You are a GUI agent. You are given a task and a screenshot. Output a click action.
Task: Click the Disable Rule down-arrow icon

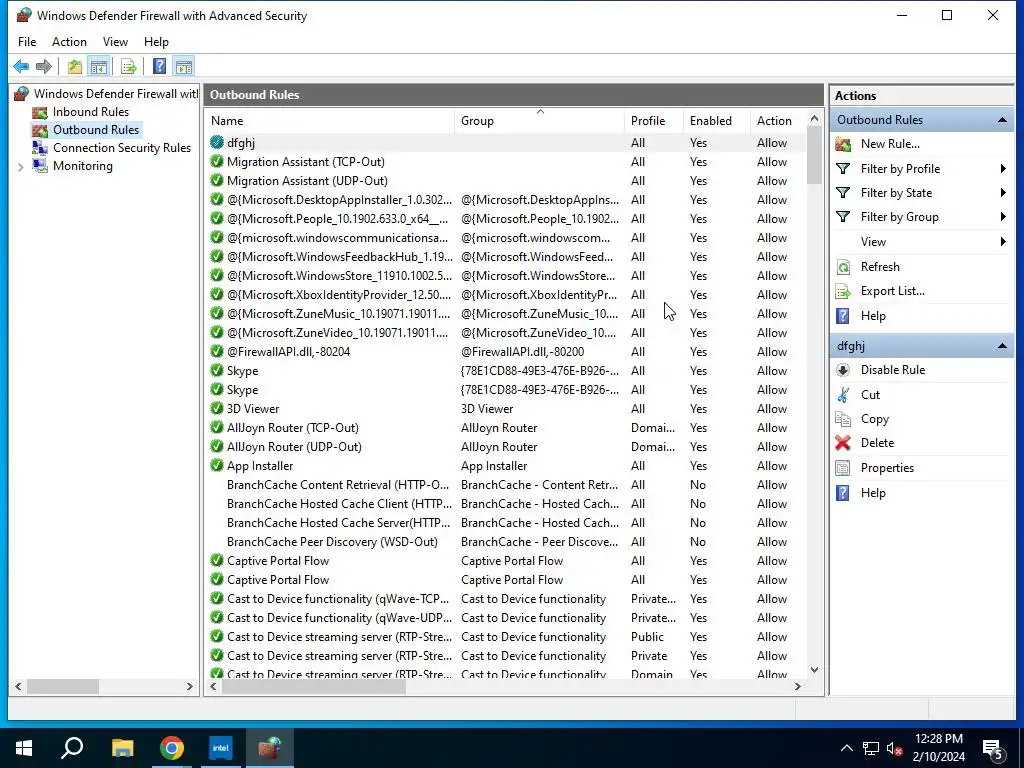coord(843,370)
